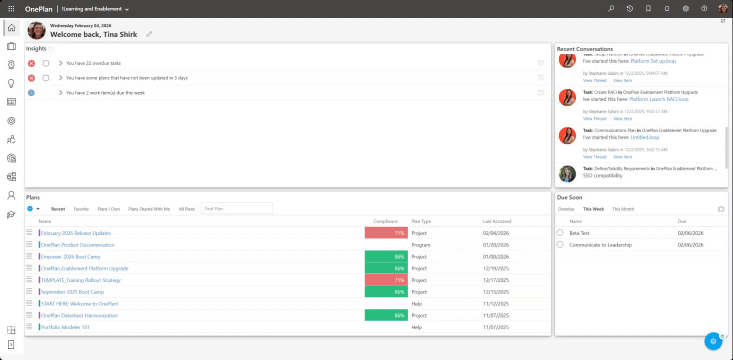Open the graduation cap learning icon
The height and width of the screenshot is (360, 733).
(11, 215)
